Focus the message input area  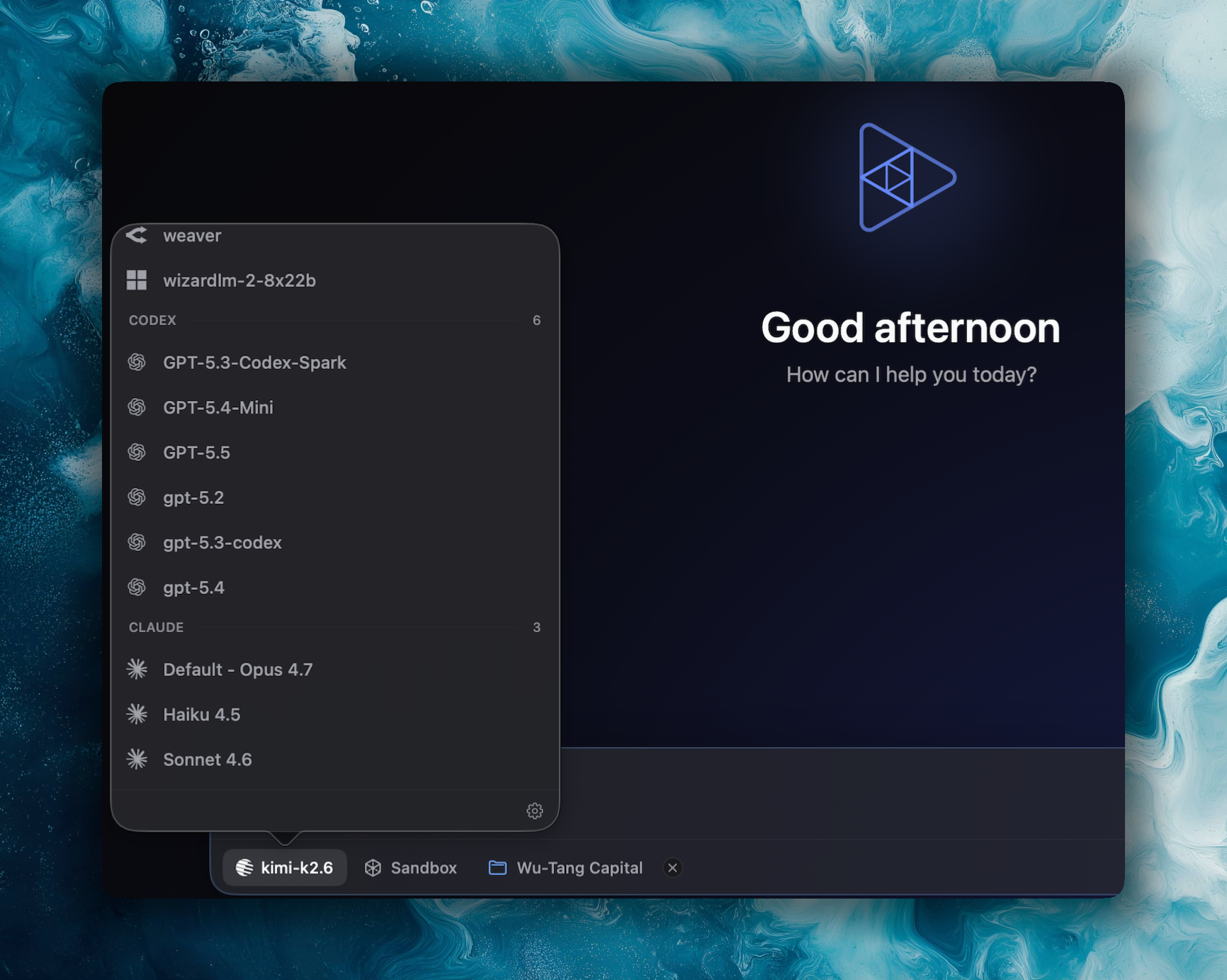point(842,794)
